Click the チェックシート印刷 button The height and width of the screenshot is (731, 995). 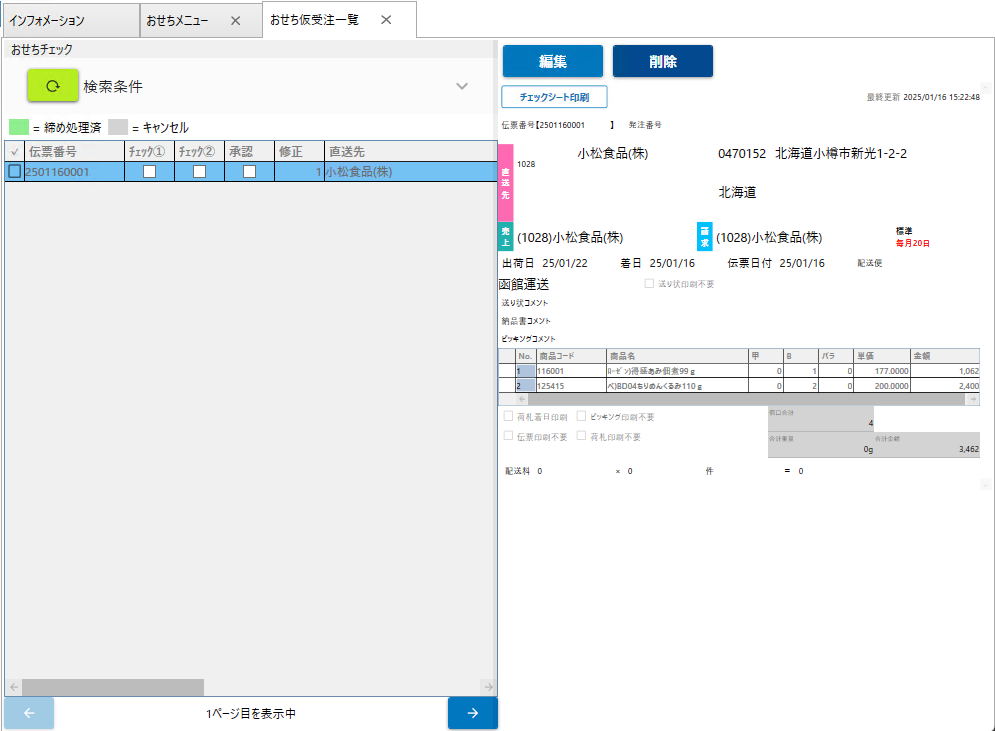coord(554,97)
